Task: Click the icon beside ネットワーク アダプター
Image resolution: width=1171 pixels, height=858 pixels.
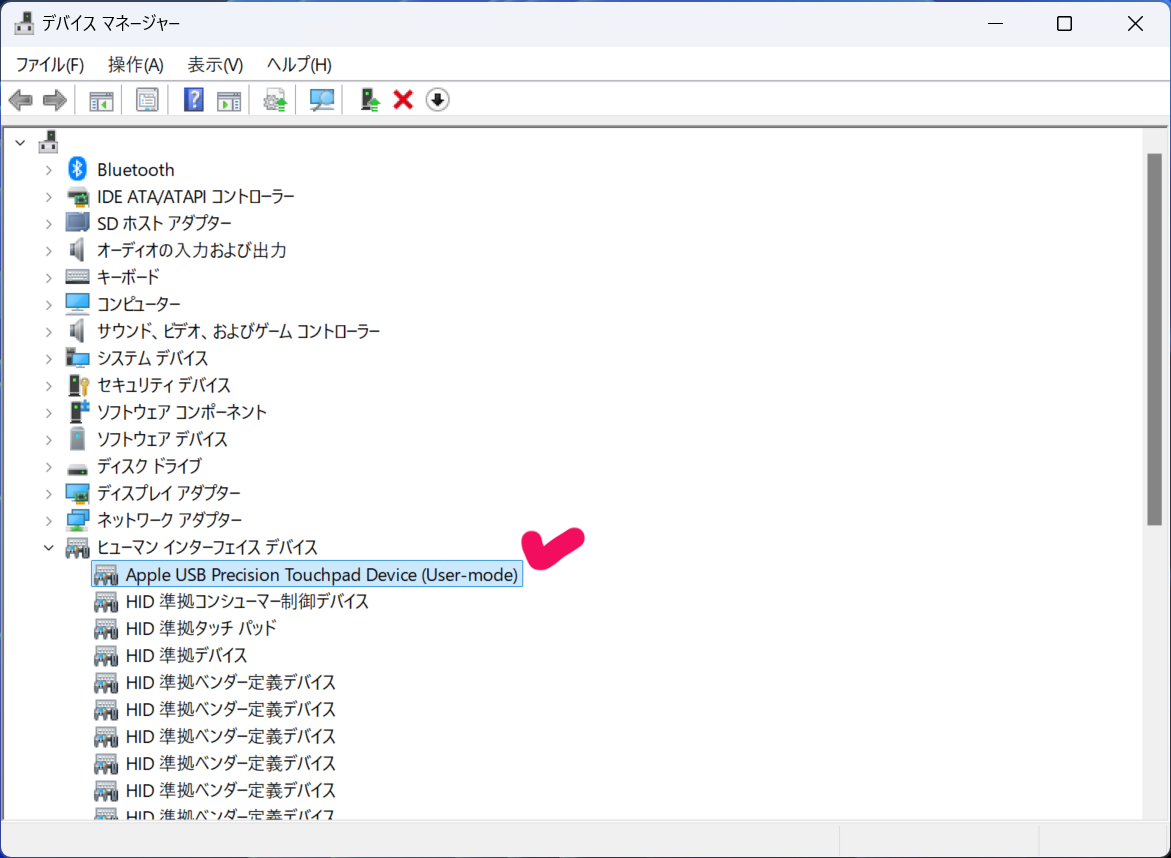Action: tap(77, 520)
